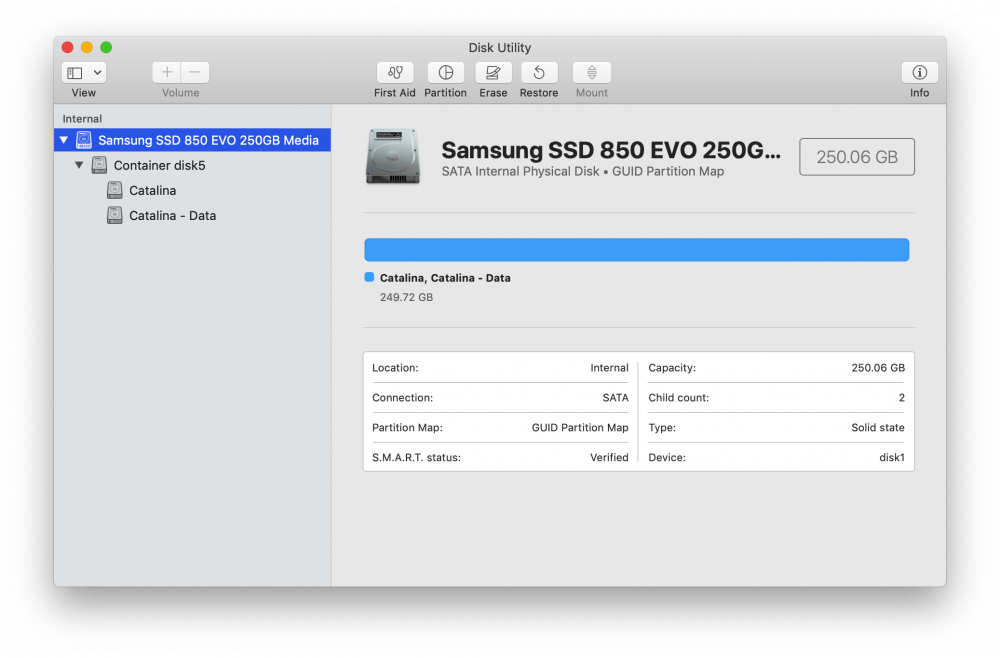Viewport: 1000px width, 658px height.
Task: Click the green zoom window button
Action: click(106, 47)
